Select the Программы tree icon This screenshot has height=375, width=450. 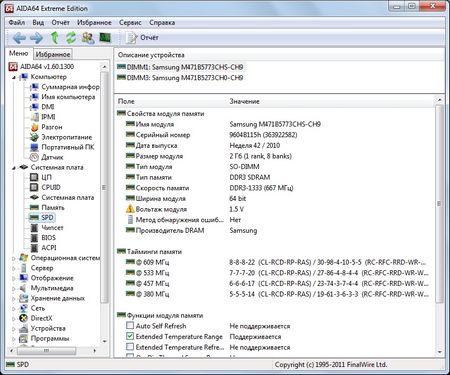click(23, 339)
